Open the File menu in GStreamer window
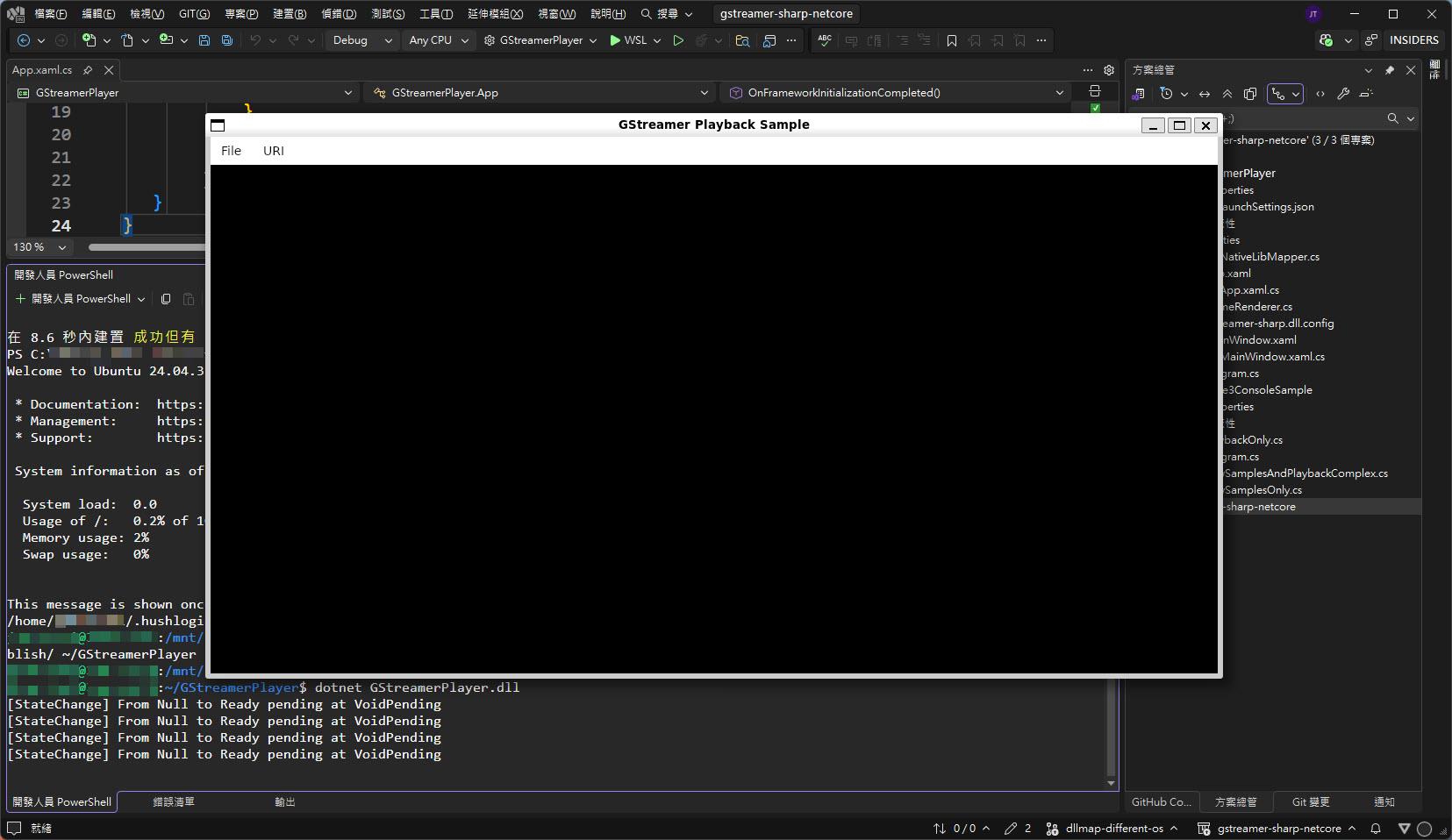1452x840 pixels. [231, 151]
